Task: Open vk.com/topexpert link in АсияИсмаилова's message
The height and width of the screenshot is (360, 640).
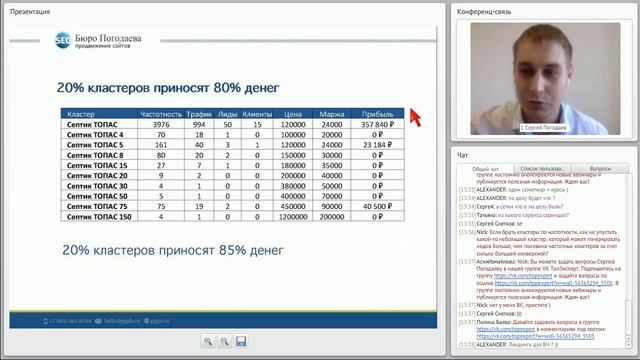Action: tap(523, 276)
